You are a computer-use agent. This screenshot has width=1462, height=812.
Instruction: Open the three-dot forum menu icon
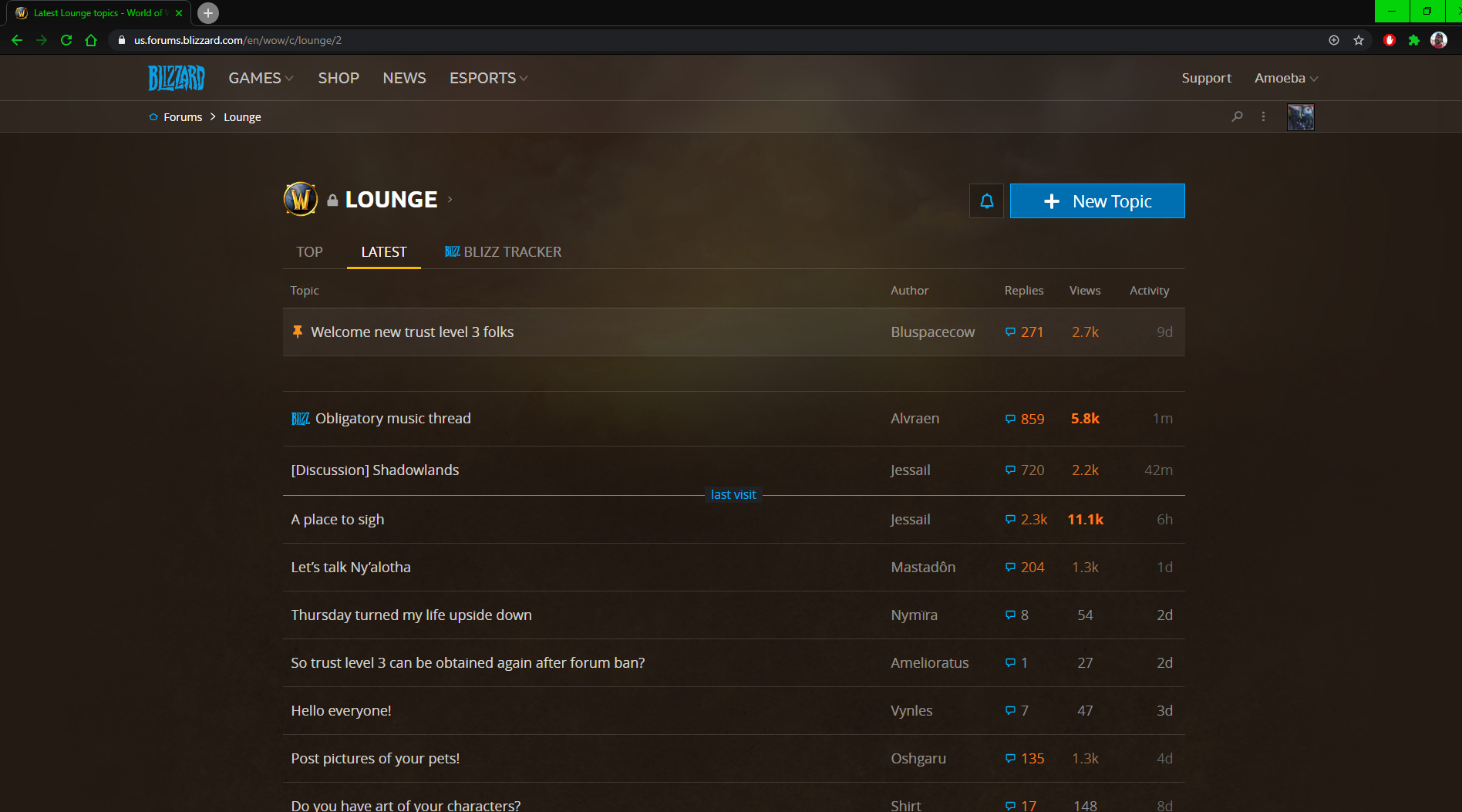pyautogui.click(x=1263, y=116)
